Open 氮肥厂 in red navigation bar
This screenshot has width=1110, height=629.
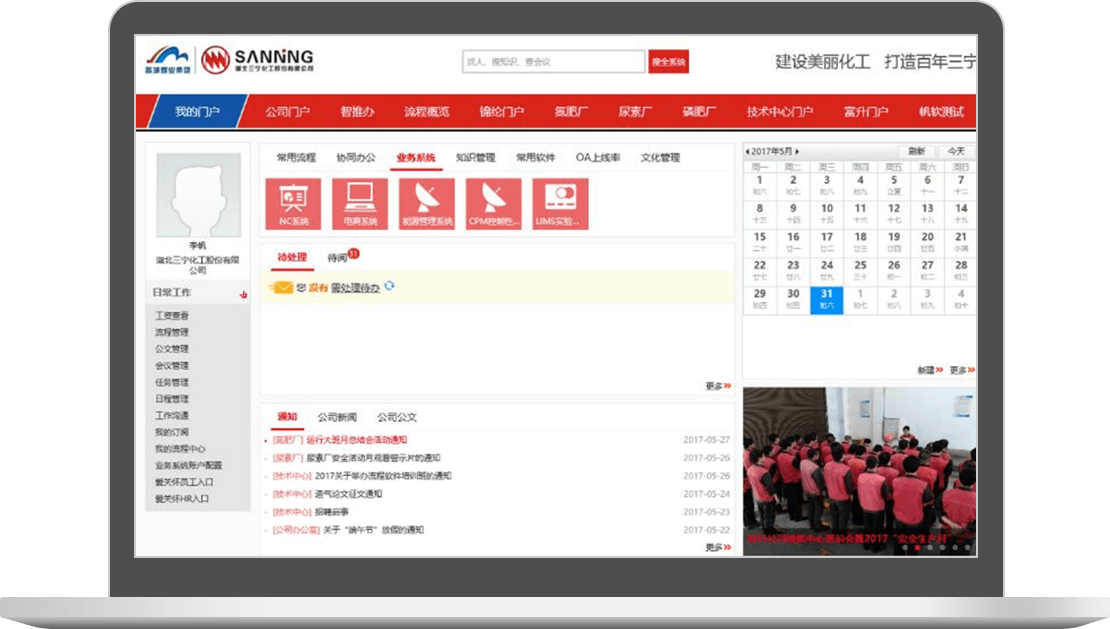(572, 112)
